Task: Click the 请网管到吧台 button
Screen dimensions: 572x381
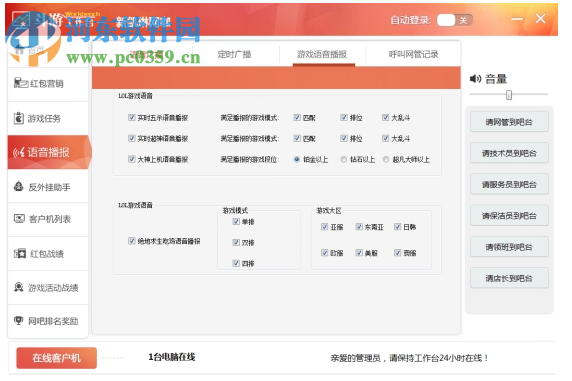Action: pyautogui.click(x=509, y=122)
